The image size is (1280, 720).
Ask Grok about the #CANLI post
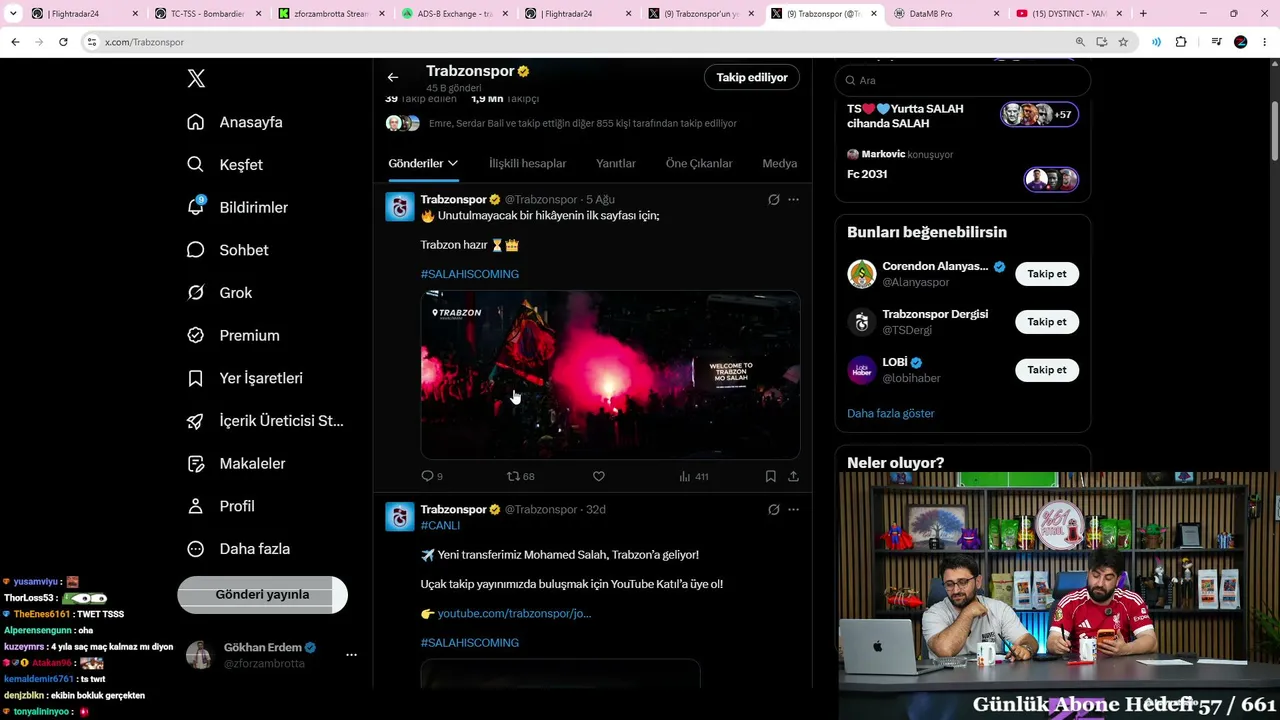773,510
